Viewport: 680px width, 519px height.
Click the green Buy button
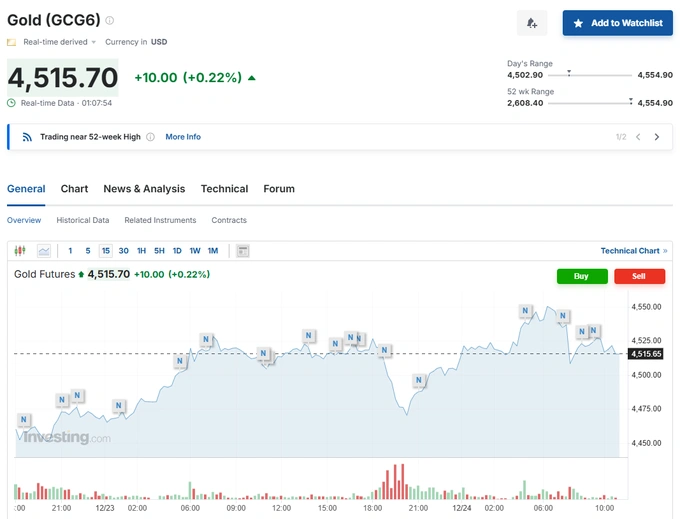[582, 276]
